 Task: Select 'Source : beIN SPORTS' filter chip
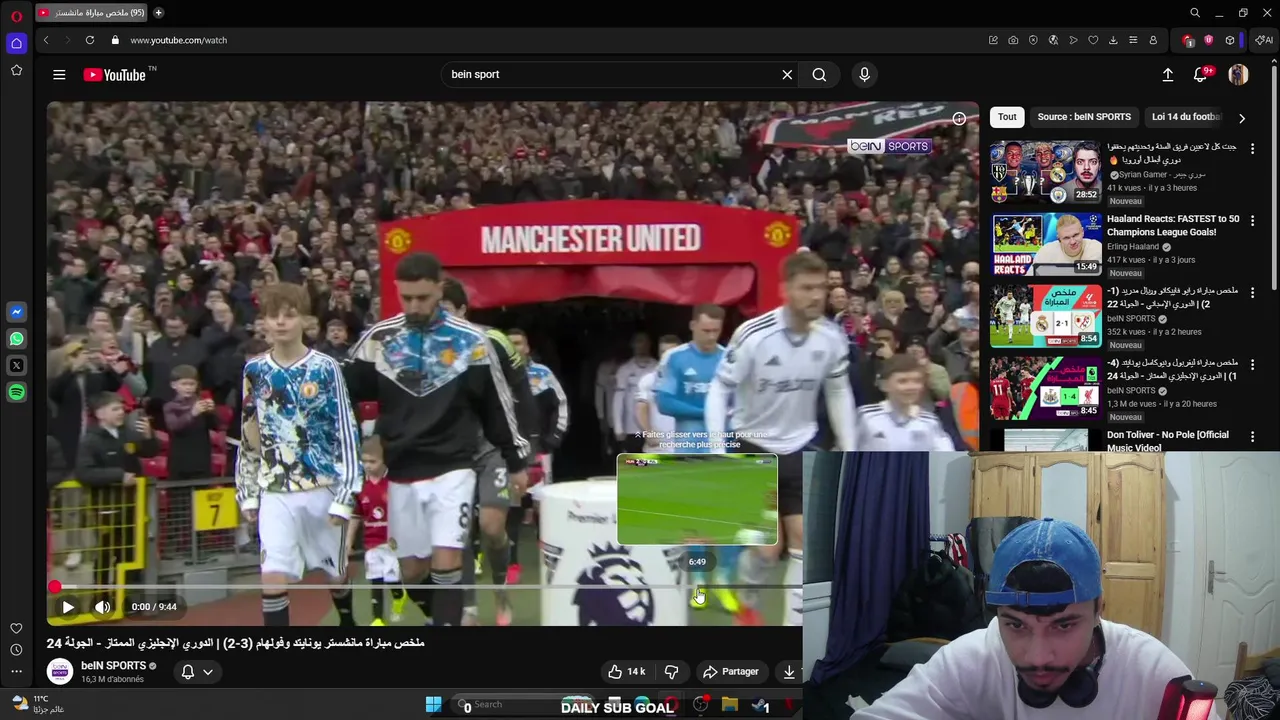(x=1084, y=117)
